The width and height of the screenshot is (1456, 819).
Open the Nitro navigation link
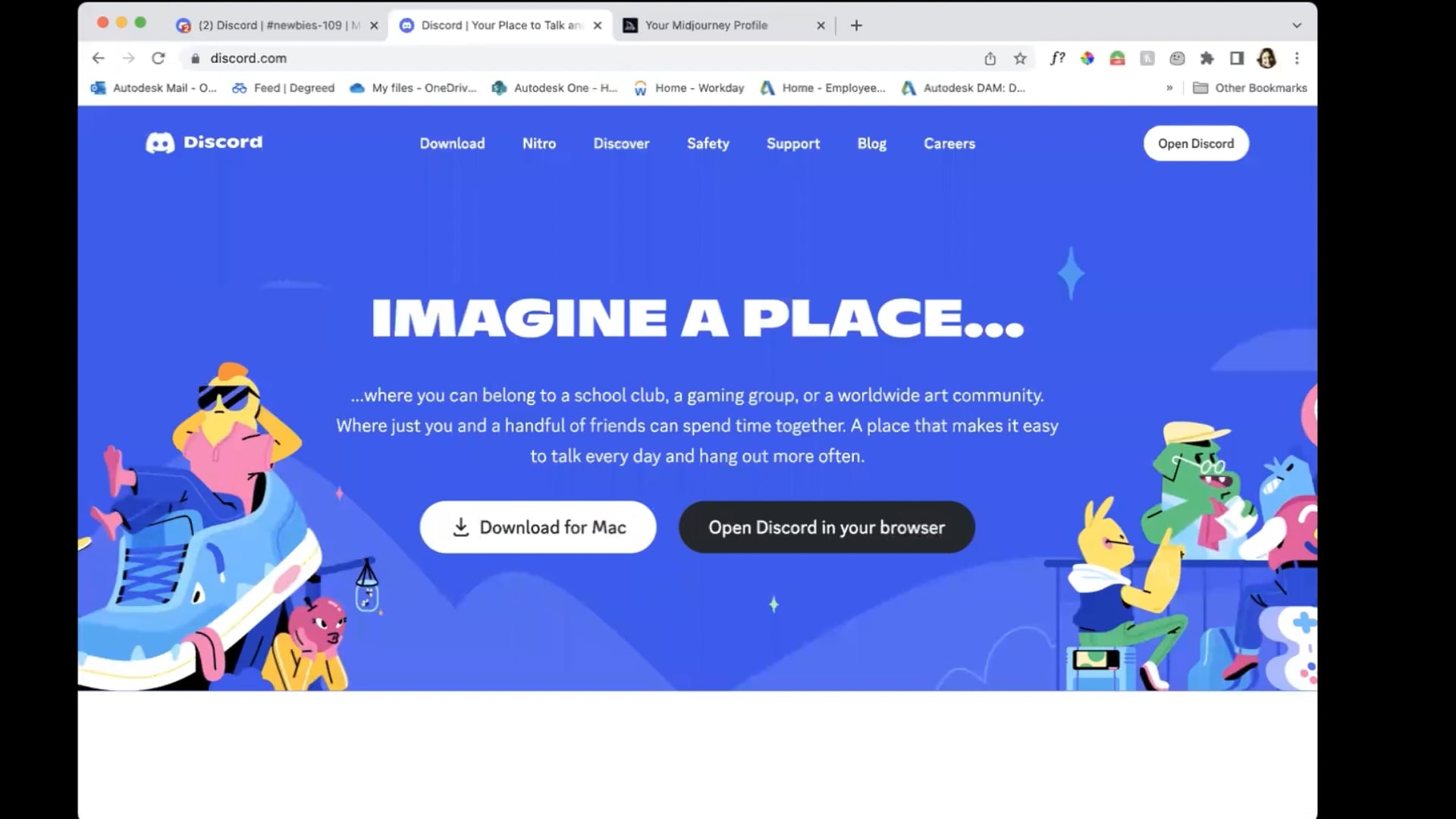click(539, 143)
